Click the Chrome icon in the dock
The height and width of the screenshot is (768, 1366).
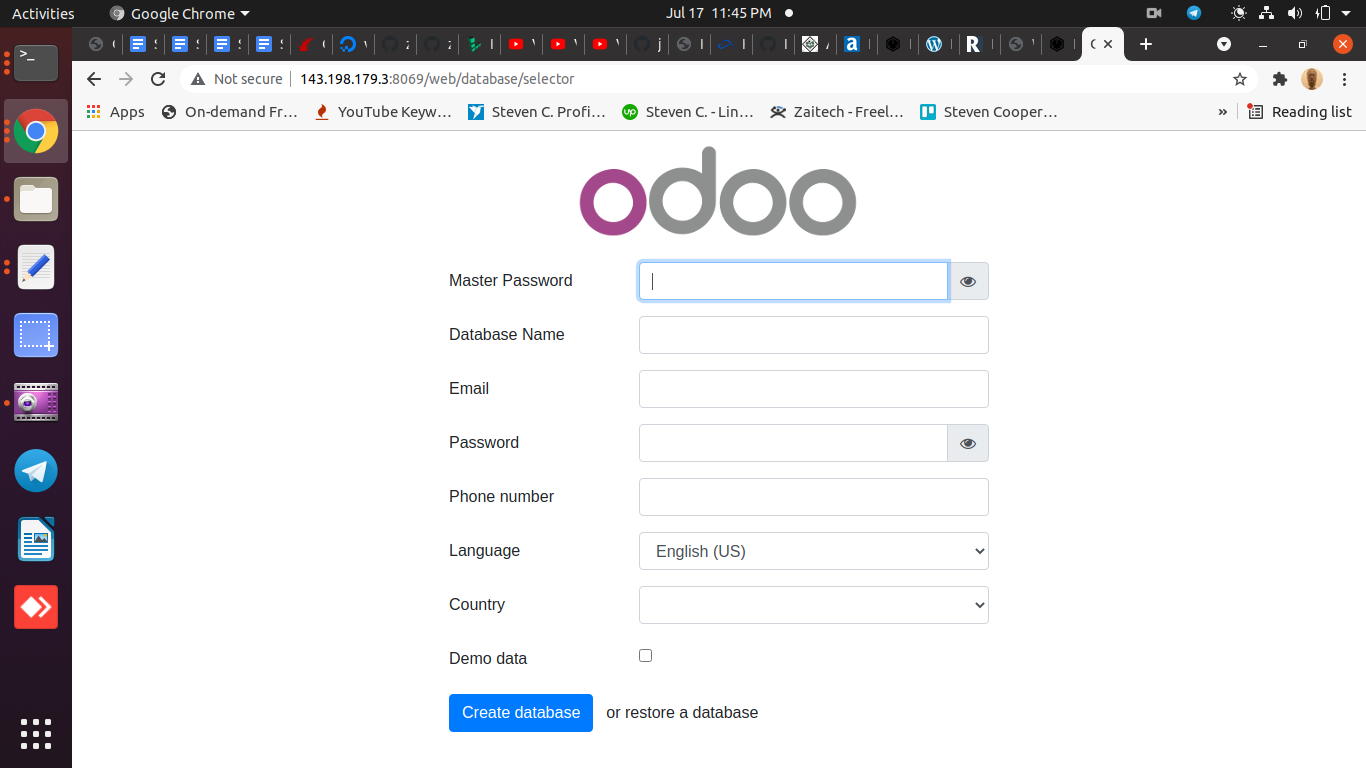[36, 131]
